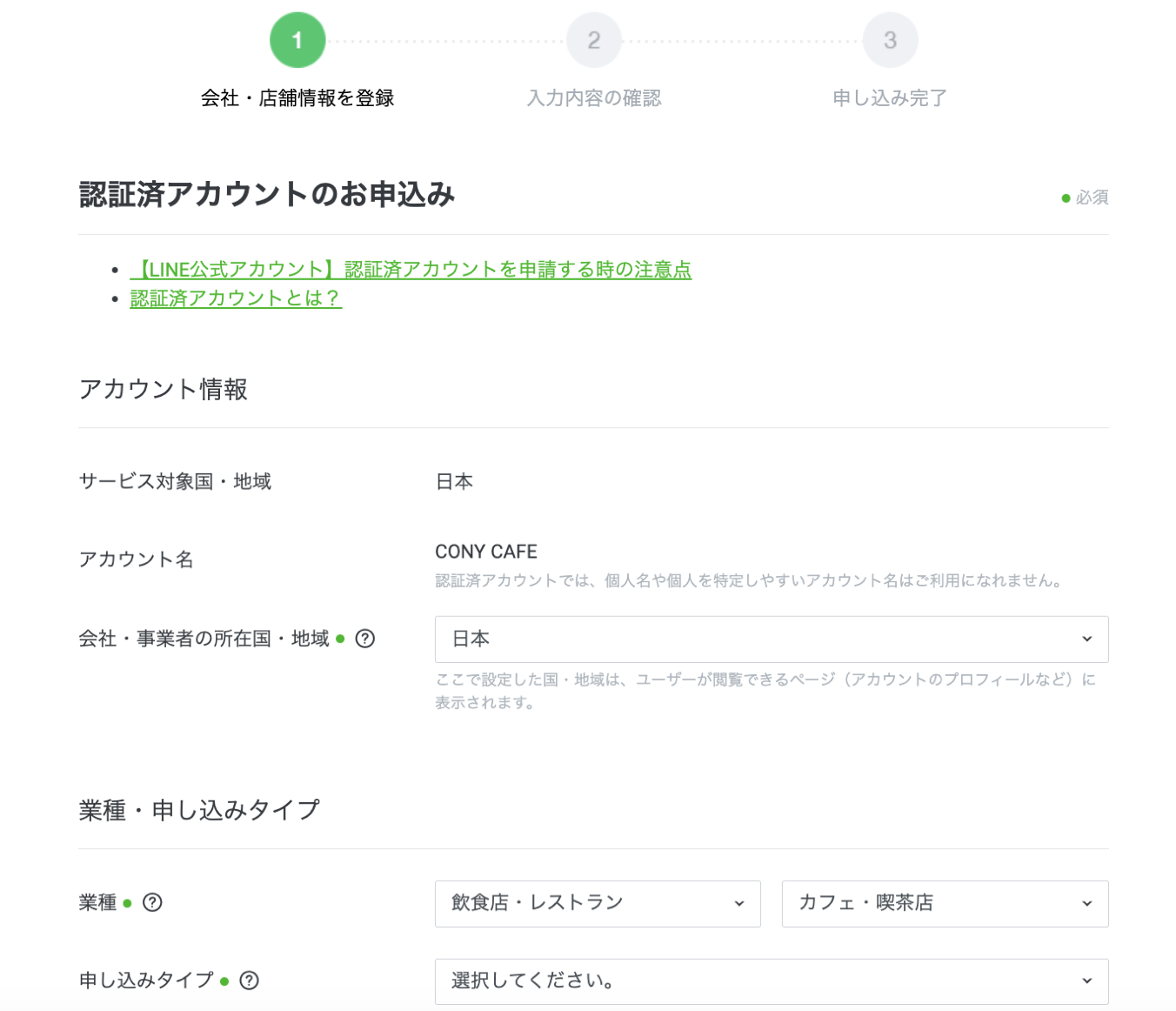Open the help icon next to 業種
The image size is (1176, 1011).
pos(152,903)
